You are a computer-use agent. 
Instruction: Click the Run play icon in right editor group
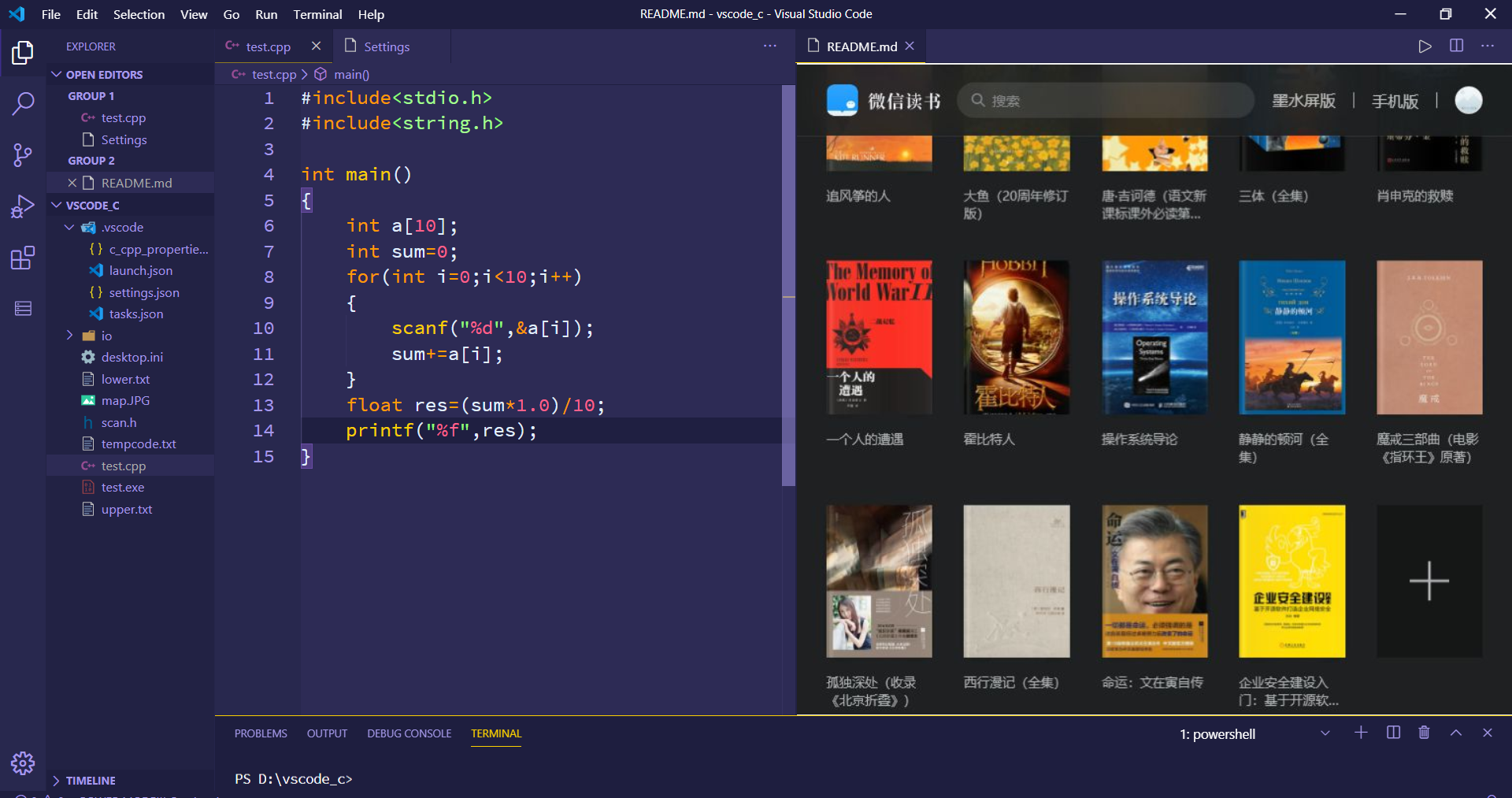[x=1425, y=46]
